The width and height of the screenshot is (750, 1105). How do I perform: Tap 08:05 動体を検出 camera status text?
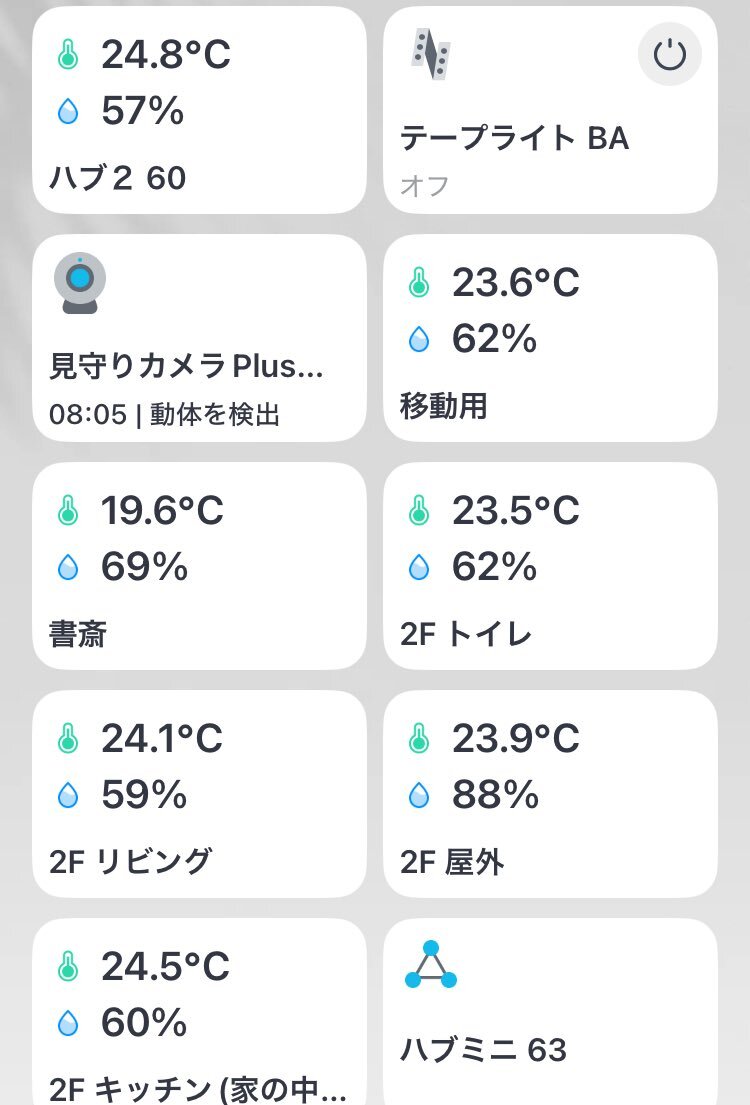pos(164,414)
